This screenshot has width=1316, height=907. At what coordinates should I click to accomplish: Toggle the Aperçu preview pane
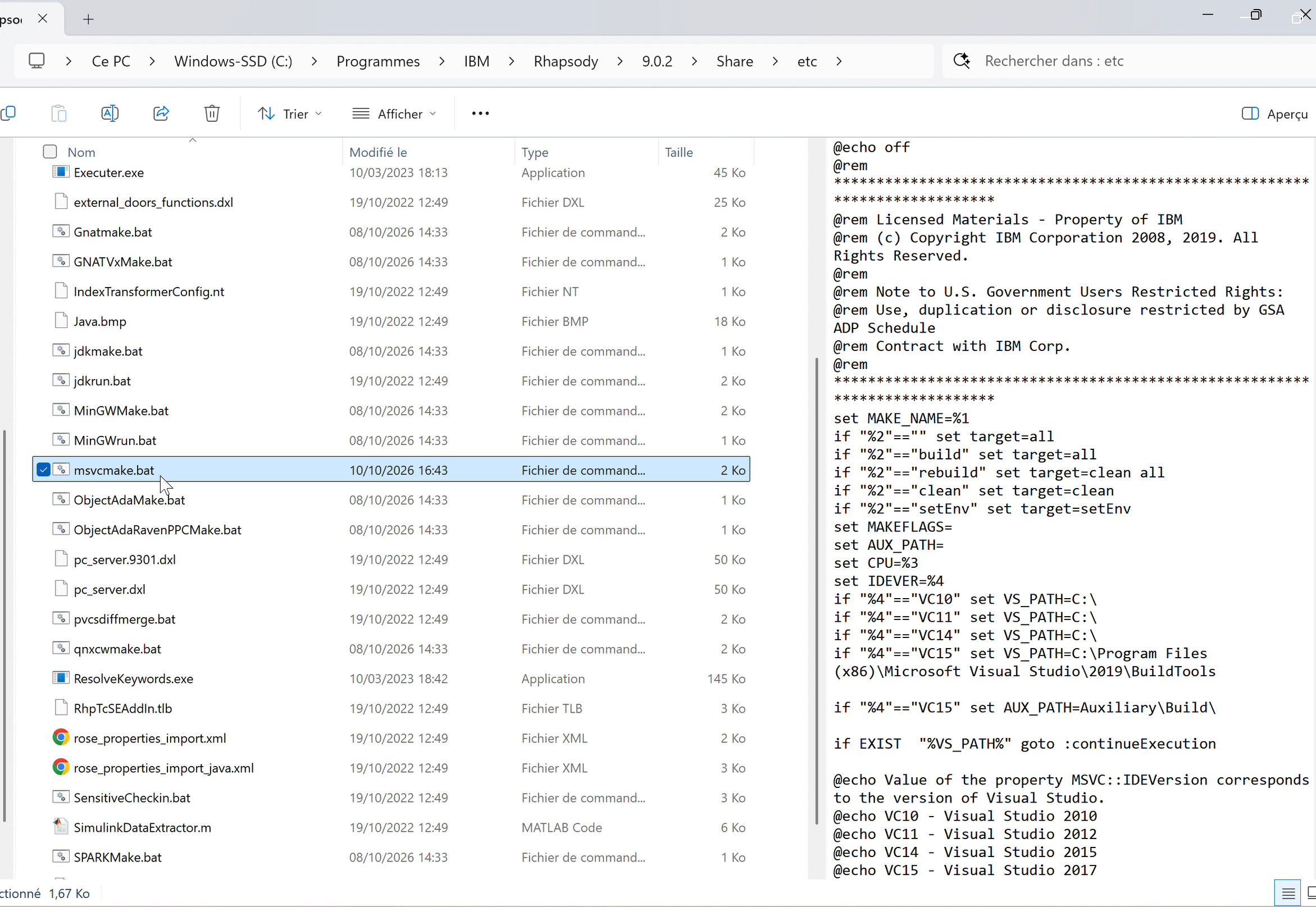click(x=1274, y=113)
